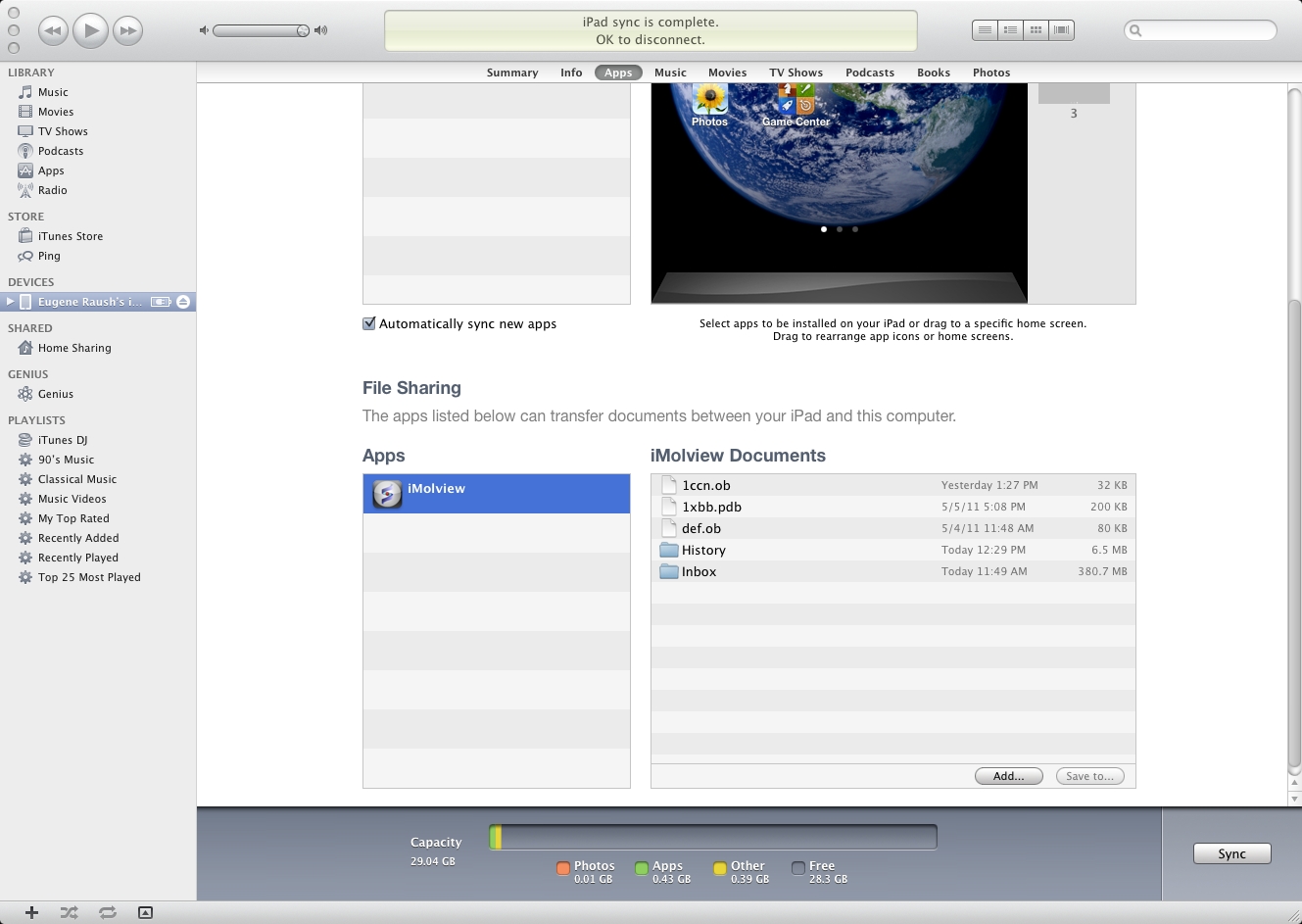Expand the iPad device disclosure triangle
Screen dimensions: 1302x924
click(x=10, y=302)
